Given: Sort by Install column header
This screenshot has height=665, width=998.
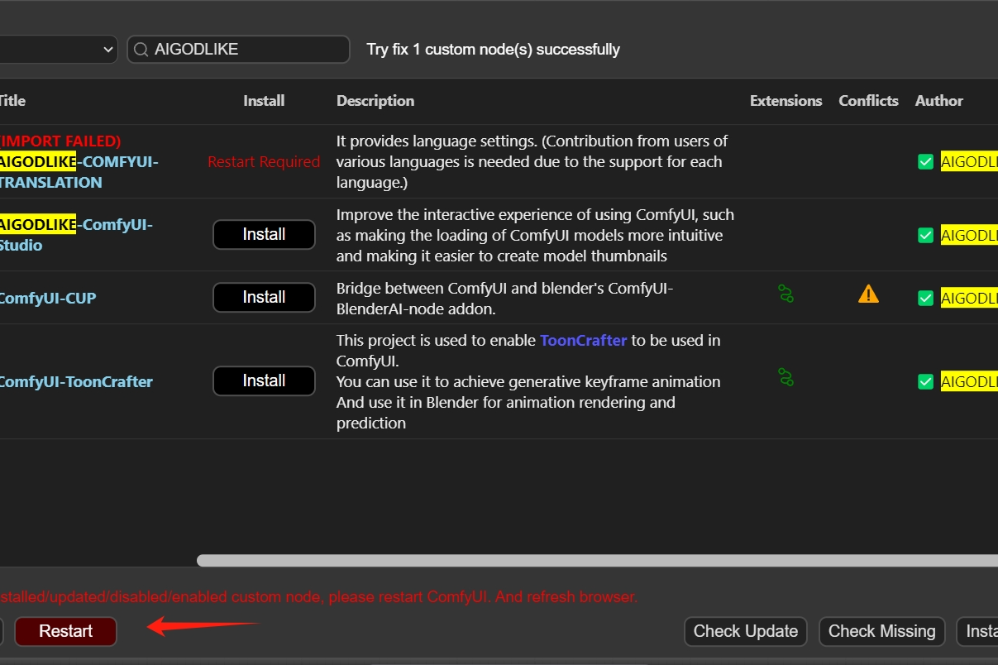Looking at the screenshot, I should 264,101.
